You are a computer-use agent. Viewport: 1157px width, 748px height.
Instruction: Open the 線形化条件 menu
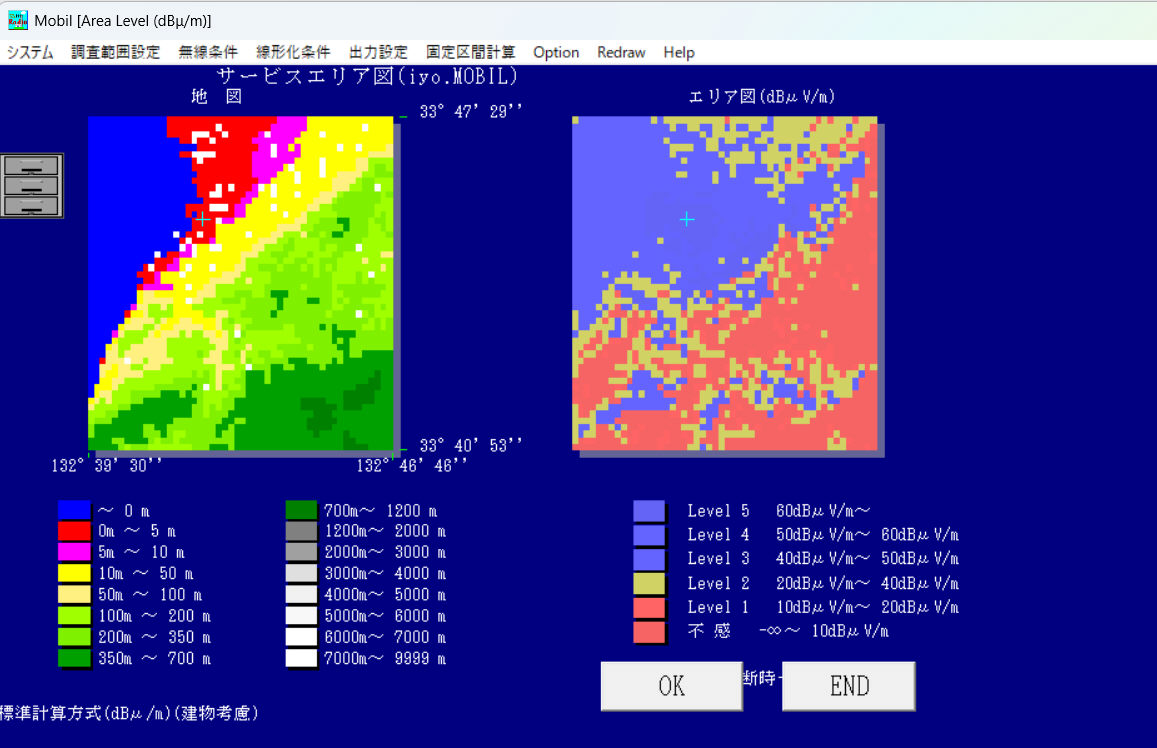click(293, 53)
